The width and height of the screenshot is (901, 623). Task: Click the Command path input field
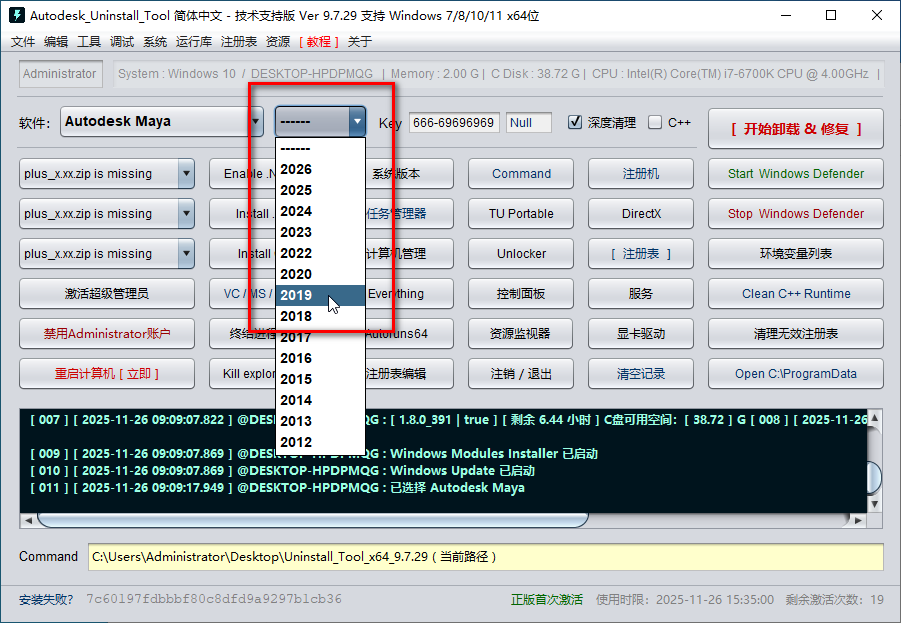(x=486, y=557)
